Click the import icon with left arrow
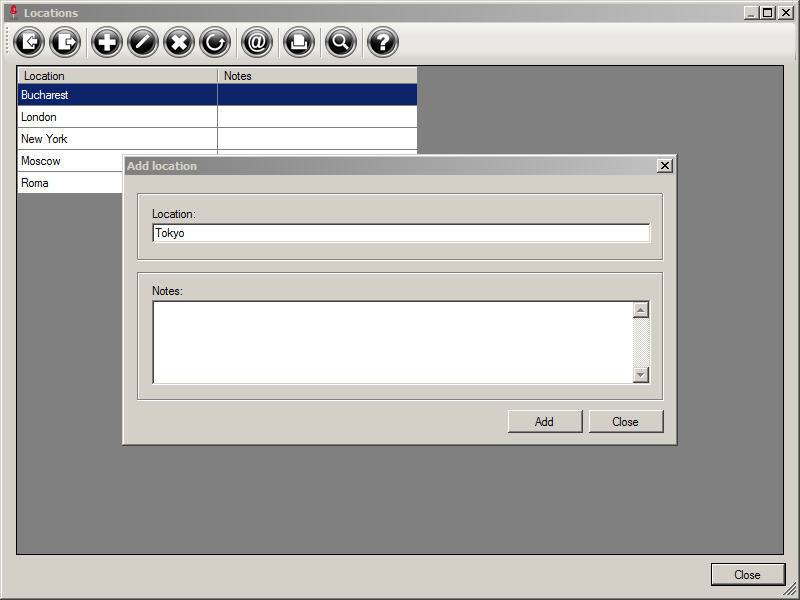The image size is (800, 600). pyautogui.click(x=30, y=42)
